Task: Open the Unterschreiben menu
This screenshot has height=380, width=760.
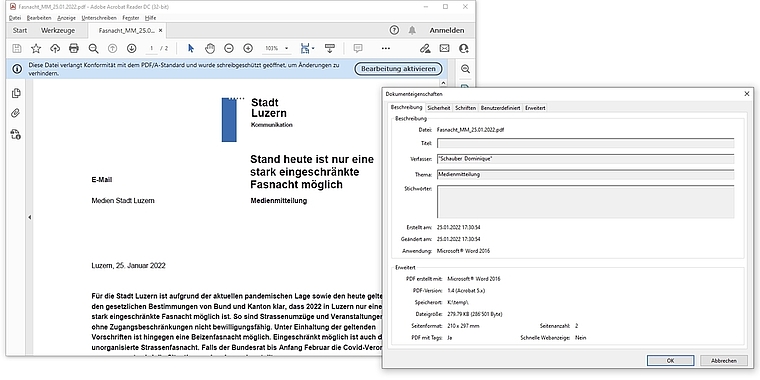Action: click(99, 17)
